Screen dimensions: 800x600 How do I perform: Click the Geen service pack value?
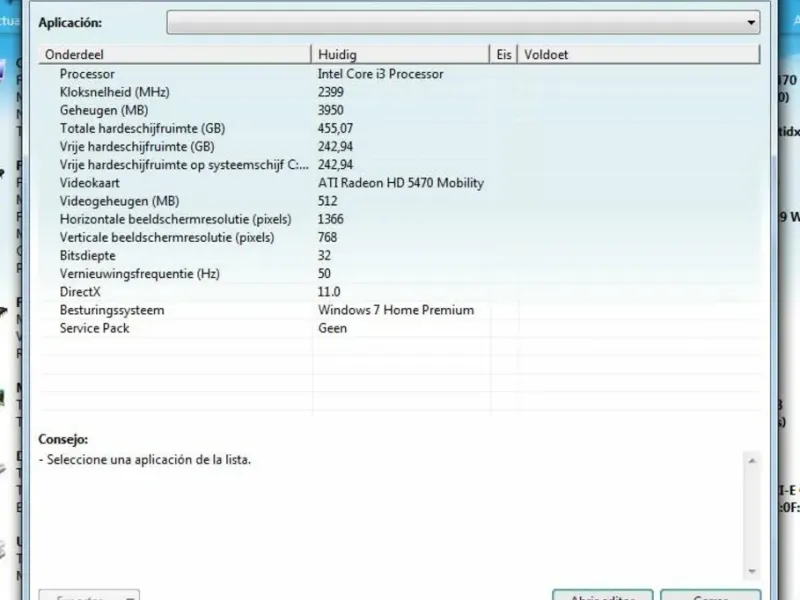click(332, 329)
